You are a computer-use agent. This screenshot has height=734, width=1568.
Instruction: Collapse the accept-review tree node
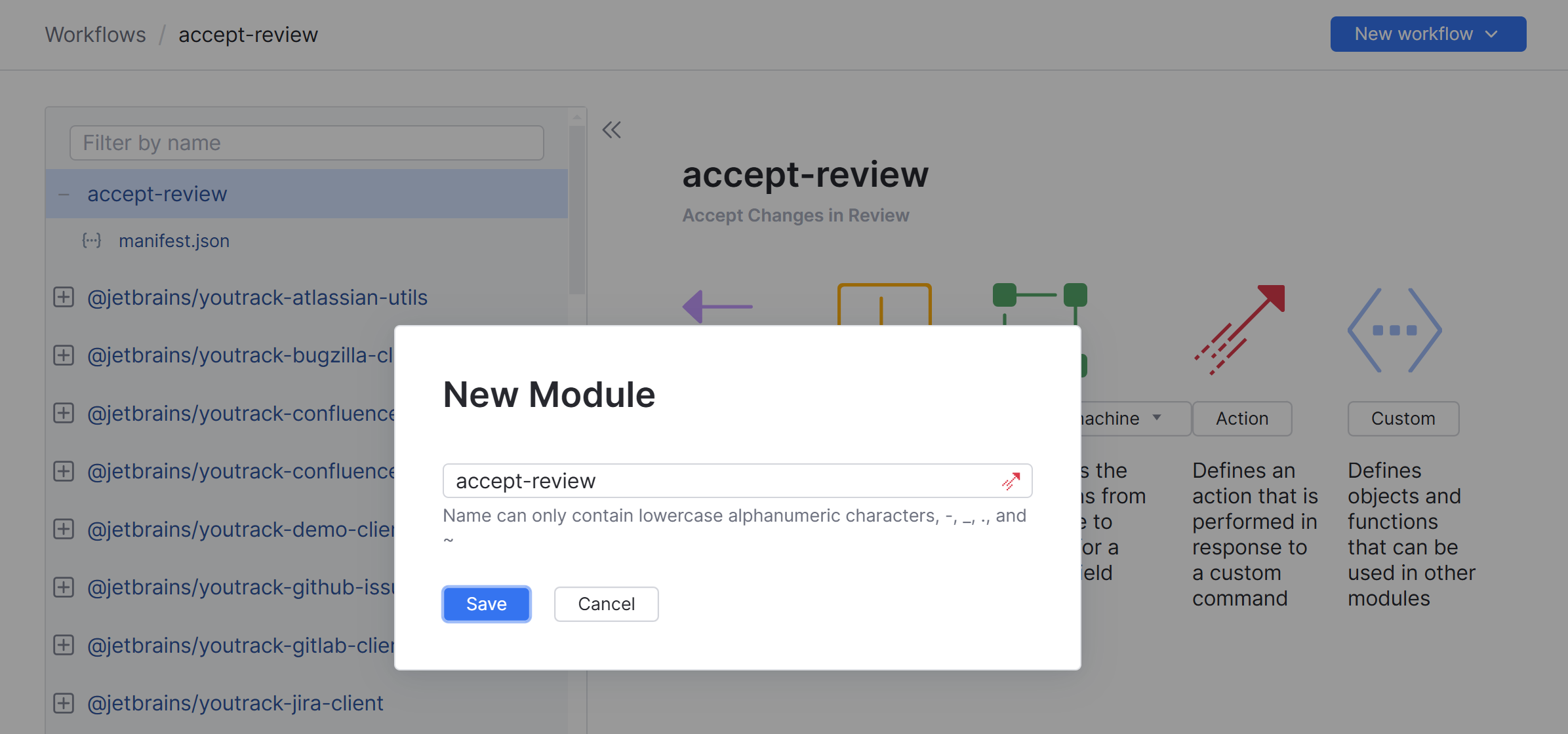pos(64,194)
